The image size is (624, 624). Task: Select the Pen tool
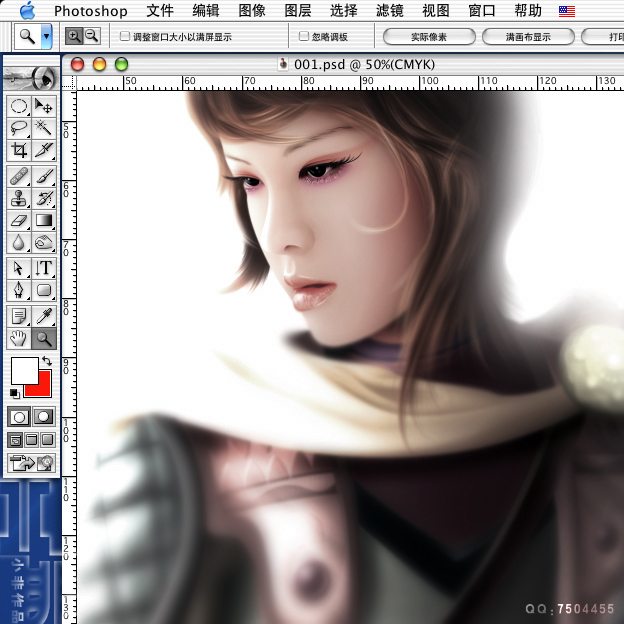coord(19,290)
